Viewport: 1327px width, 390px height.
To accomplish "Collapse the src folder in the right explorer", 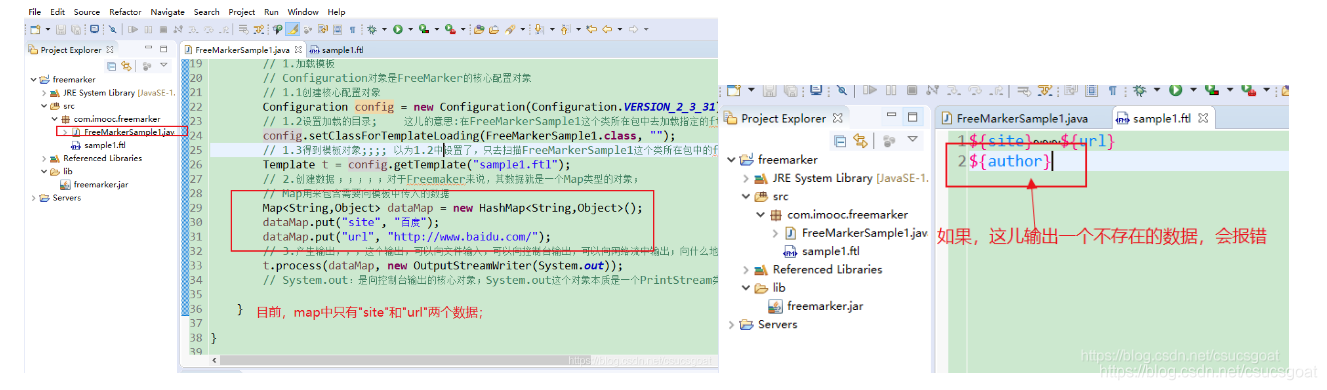I will tap(745, 197).
